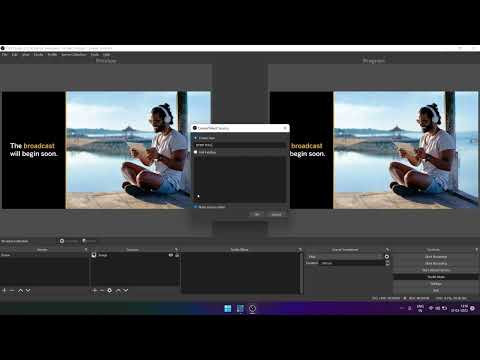Click the CPU and fps status text

point(451,298)
